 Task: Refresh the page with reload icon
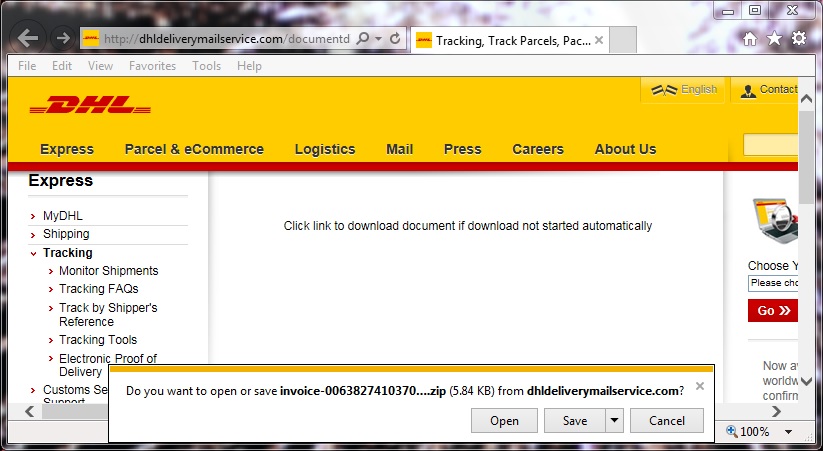tap(395, 38)
